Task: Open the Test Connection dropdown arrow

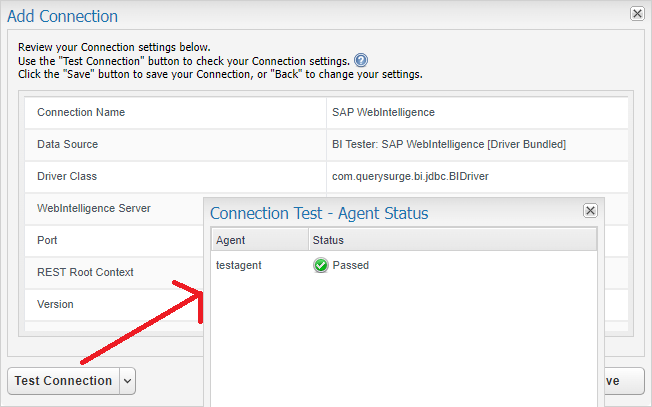Action: pyautogui.click(x=128, y=381)
